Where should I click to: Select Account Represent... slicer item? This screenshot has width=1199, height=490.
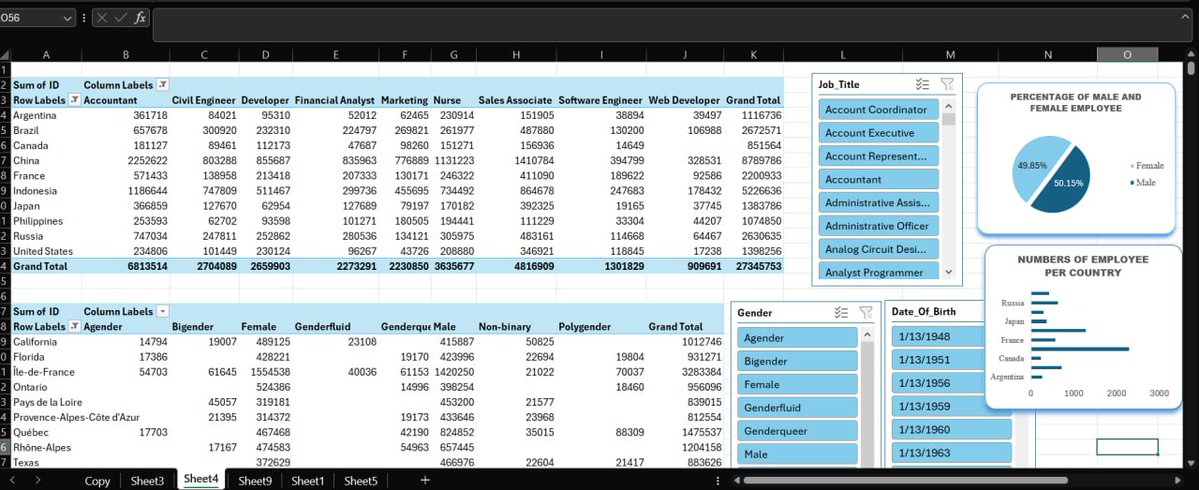click(x=878, y=156)
